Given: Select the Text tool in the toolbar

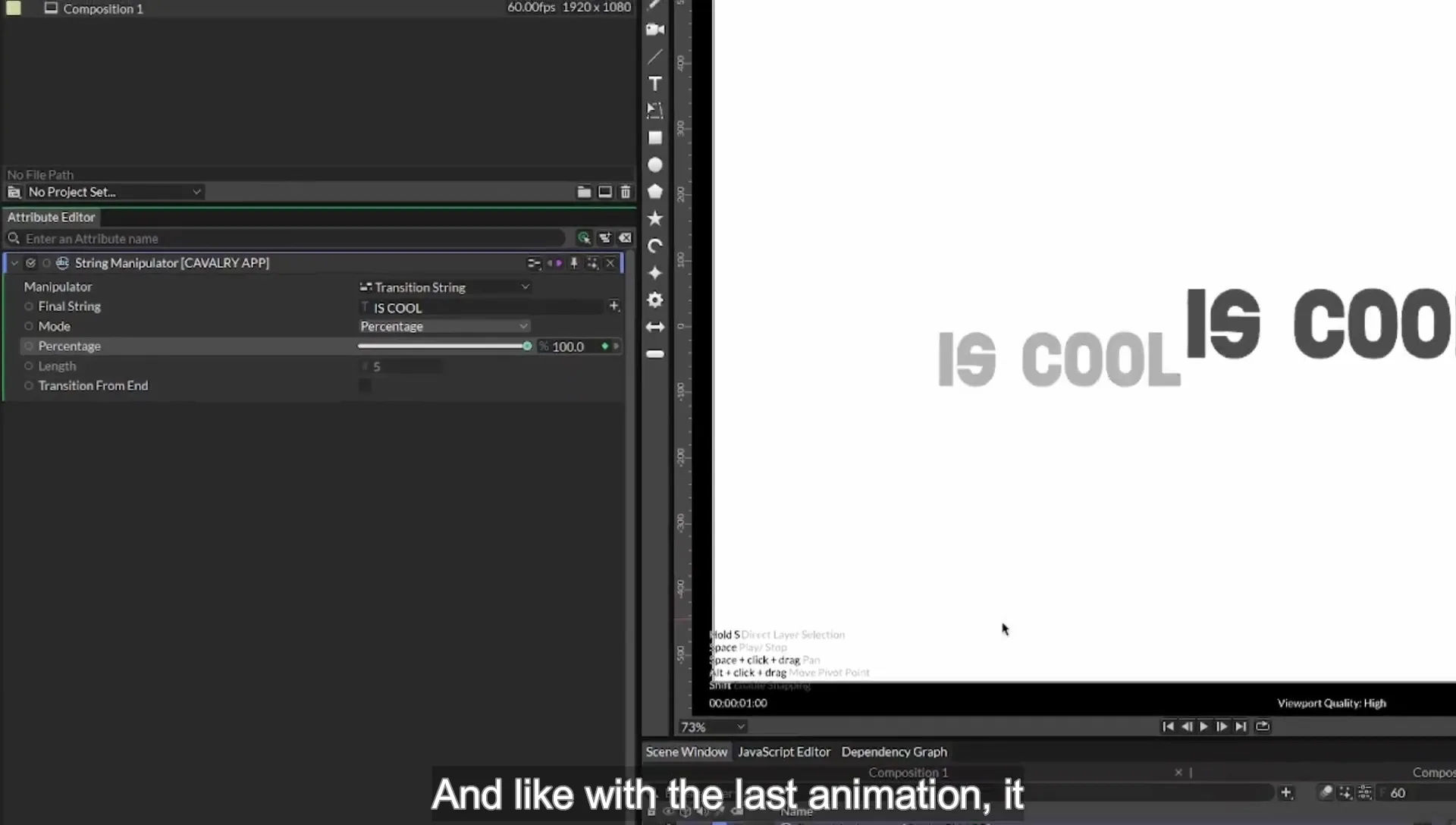Looking at the screenshot, I should tap(655, 83).
